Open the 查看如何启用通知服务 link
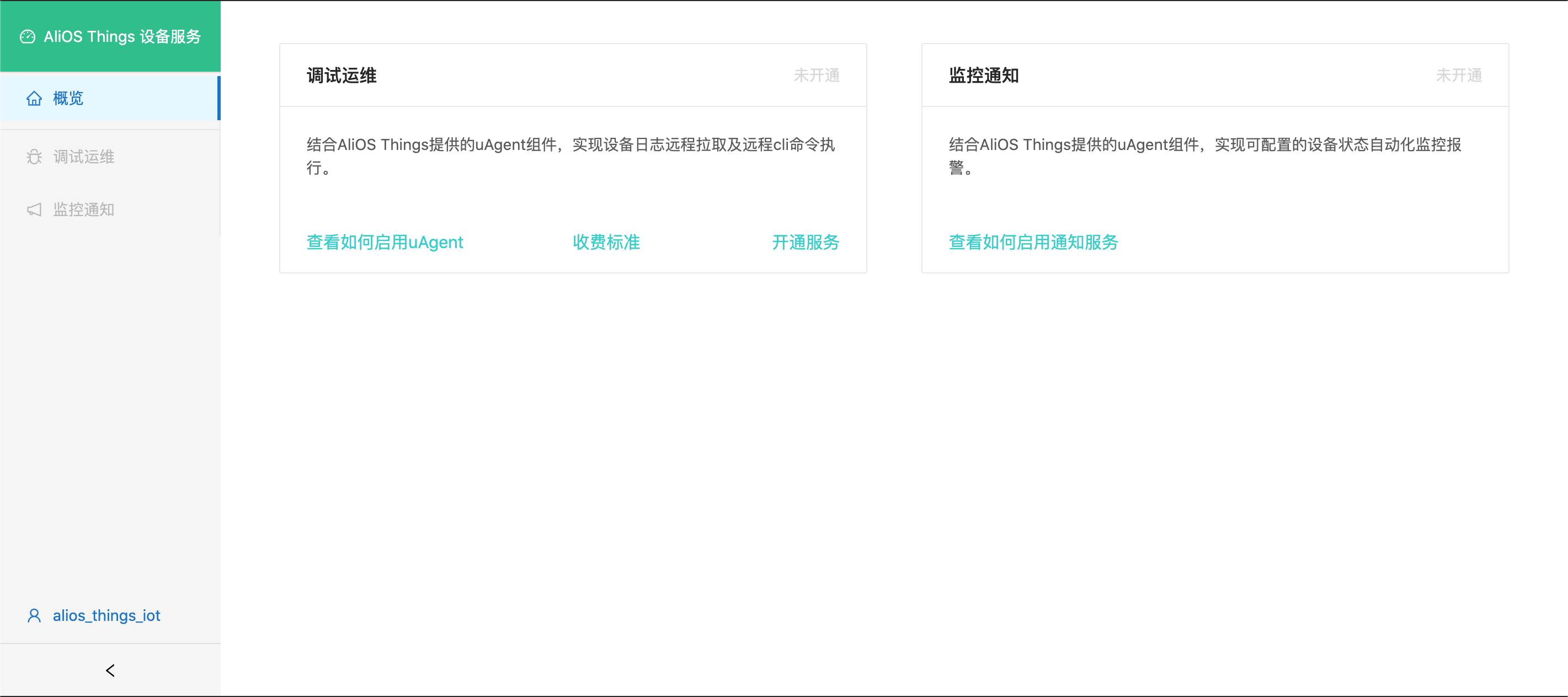Screen dimensions: 1568x697 coord(1033,242)
